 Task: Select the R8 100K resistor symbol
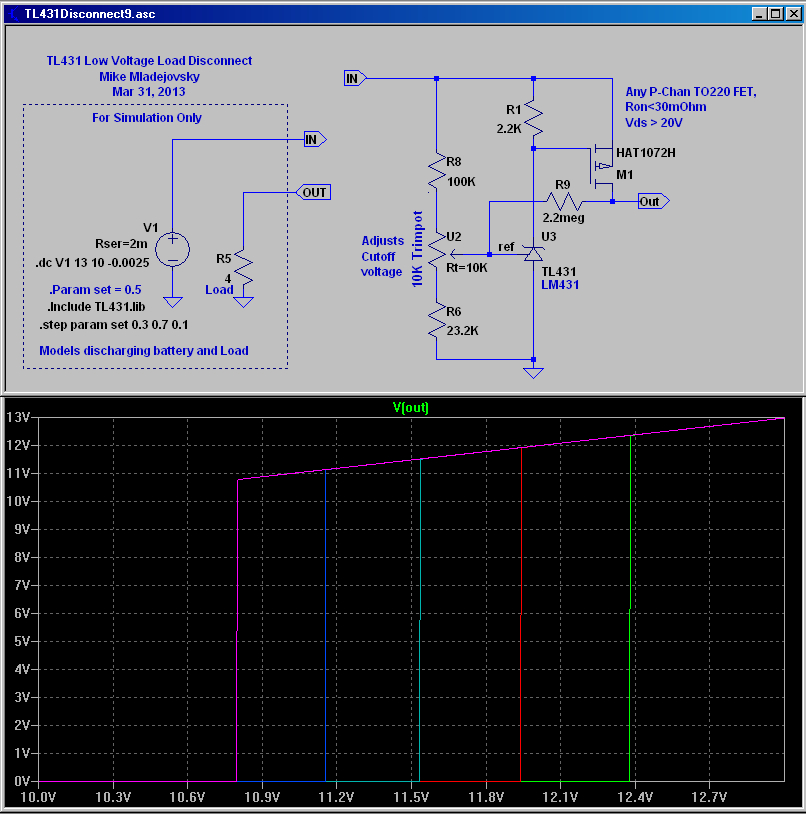click(x=437, y=171)
